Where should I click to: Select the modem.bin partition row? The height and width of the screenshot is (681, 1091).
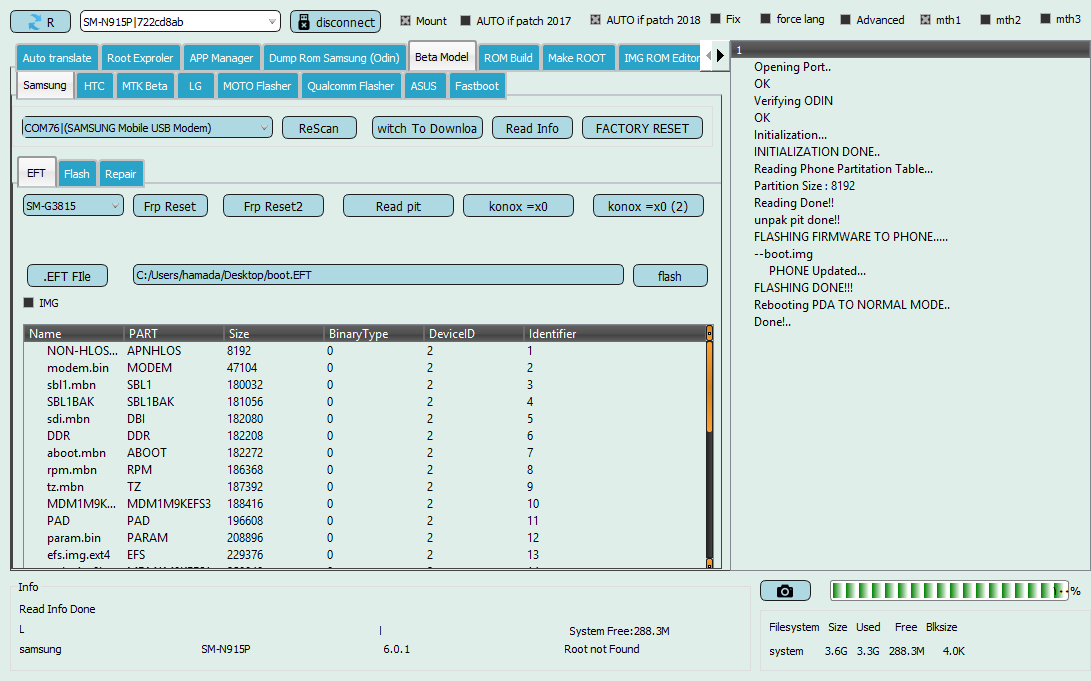tap(365, 367)
